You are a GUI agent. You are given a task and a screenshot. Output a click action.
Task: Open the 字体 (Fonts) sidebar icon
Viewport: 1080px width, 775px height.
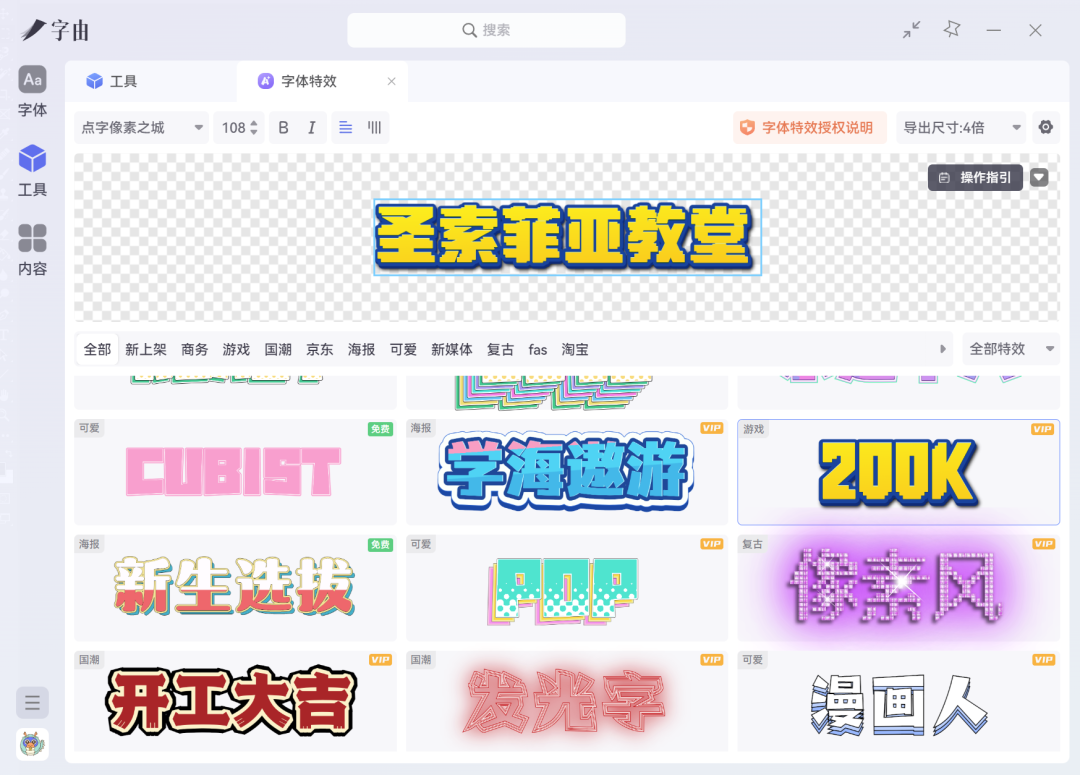pyautogui.click(x=32, y=80)
